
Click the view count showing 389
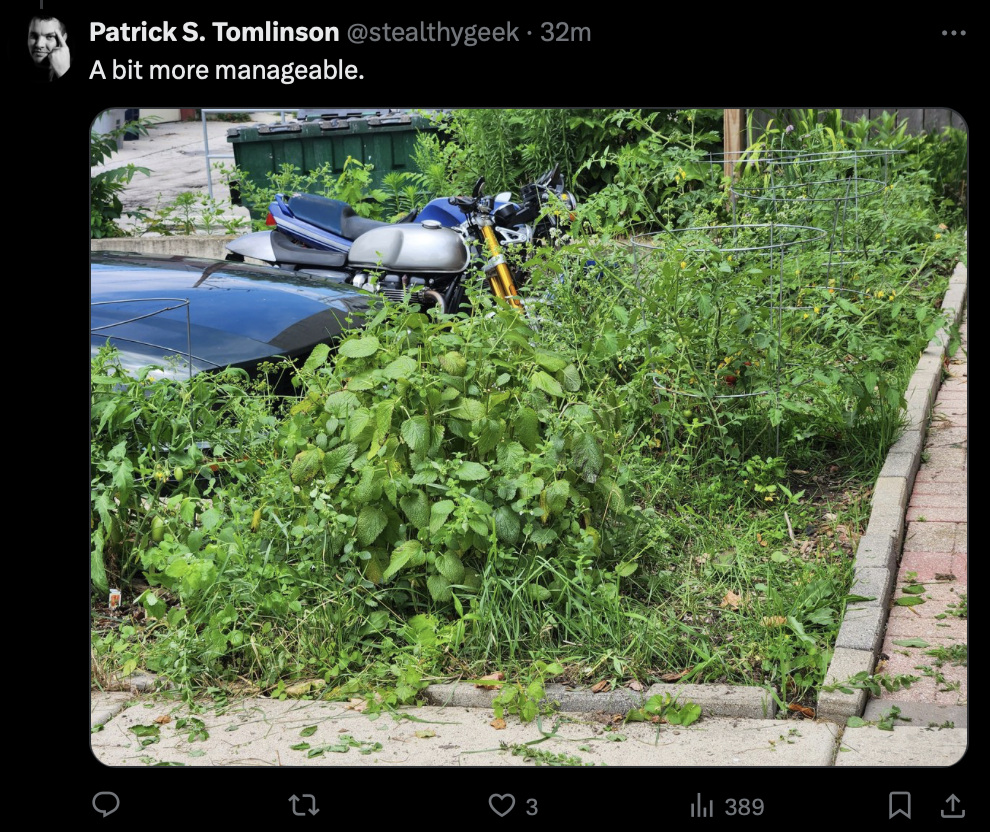tap(744, 807)
